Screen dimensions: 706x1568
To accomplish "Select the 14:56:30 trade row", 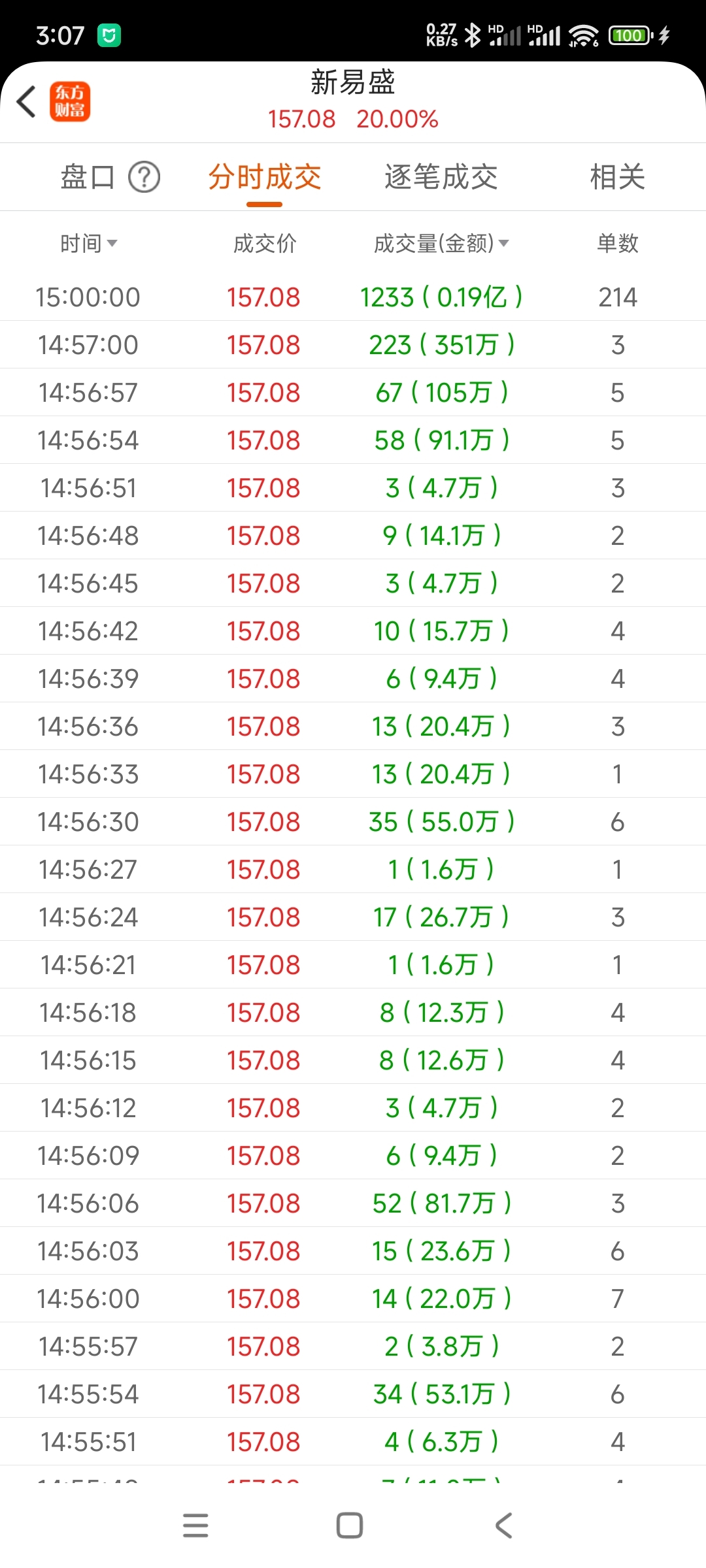I will pos(353,822).
